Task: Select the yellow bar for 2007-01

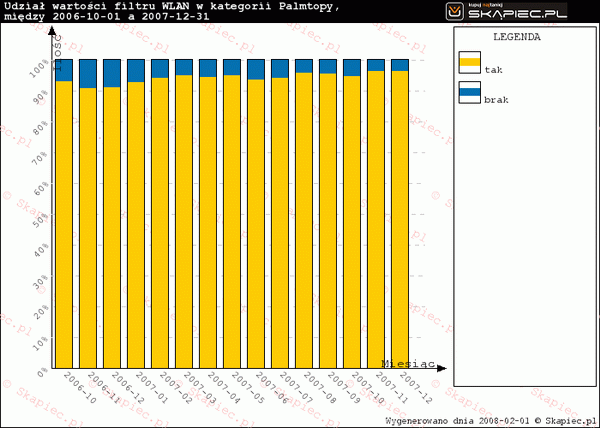Action: pos(136,225)
